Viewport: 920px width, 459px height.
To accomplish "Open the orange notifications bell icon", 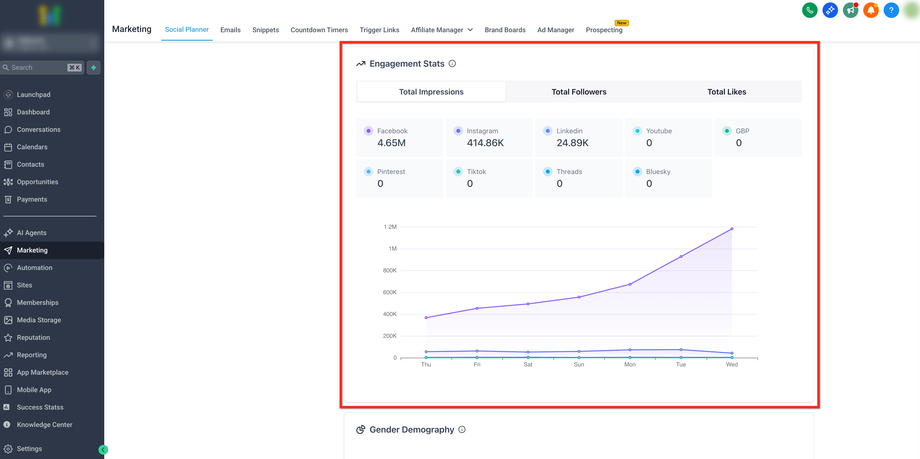I will tap(871, 10).
